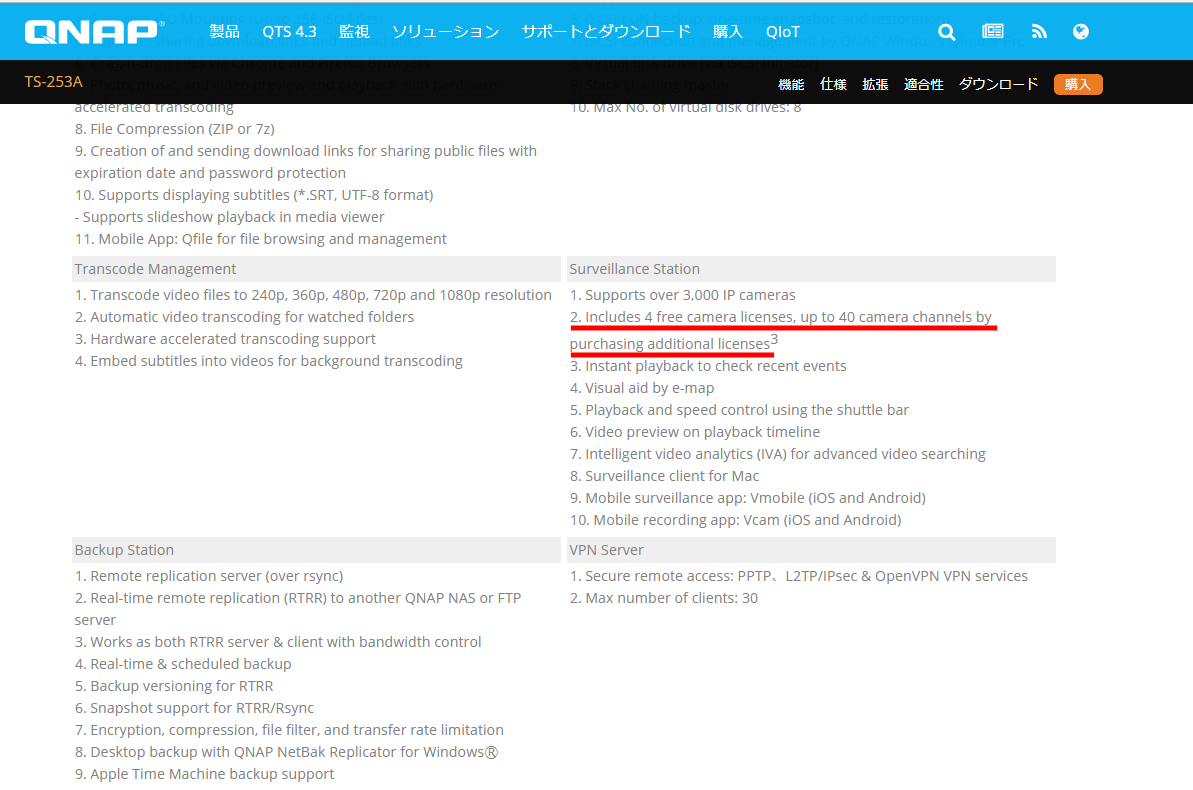Click 'Mobile recording app: Vcam' line
The height and width of the screenshot is (790, 1193).
point(736,521)
